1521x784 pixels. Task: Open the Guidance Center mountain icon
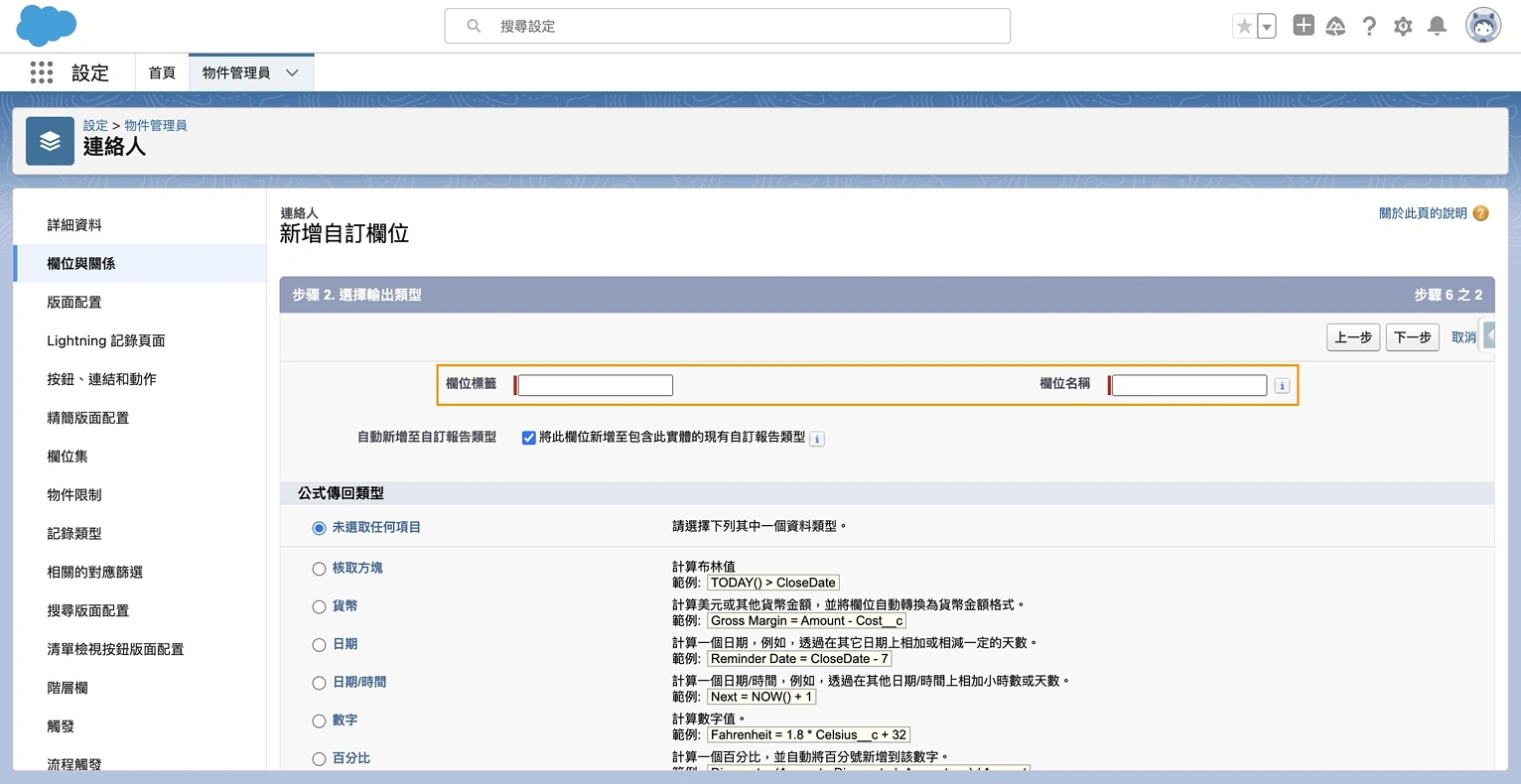pyautogui.click(x=1335, y=25)
